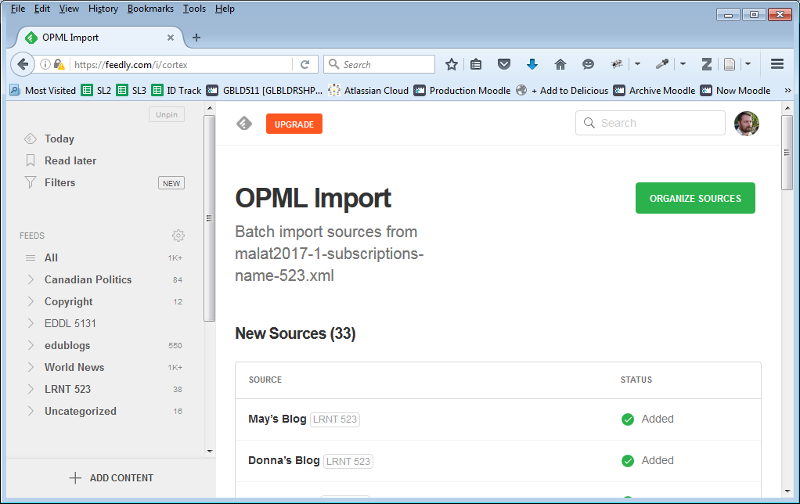Click the ORGANIZE SOURCES button
This screenshot has width=800, height=504.
click(x=695, y=198)
